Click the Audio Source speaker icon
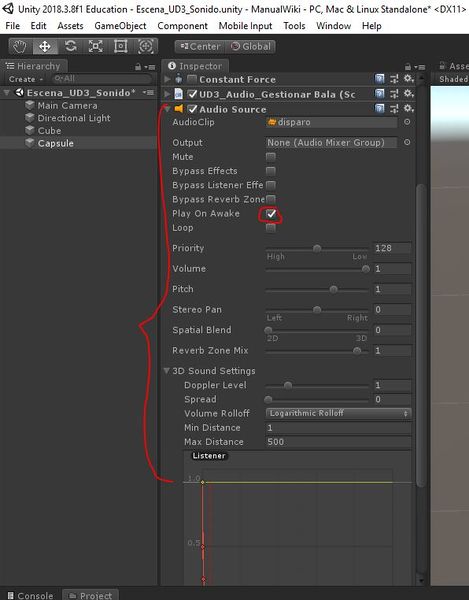 pos(178,109)
